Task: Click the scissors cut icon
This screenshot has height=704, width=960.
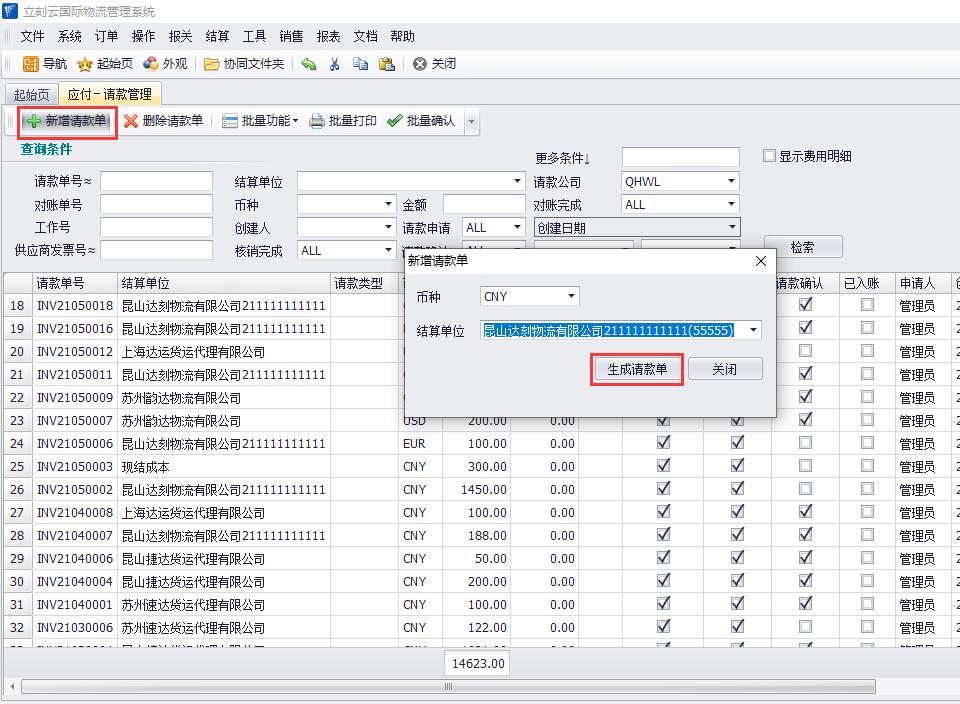Action: [x=335, y=64]
